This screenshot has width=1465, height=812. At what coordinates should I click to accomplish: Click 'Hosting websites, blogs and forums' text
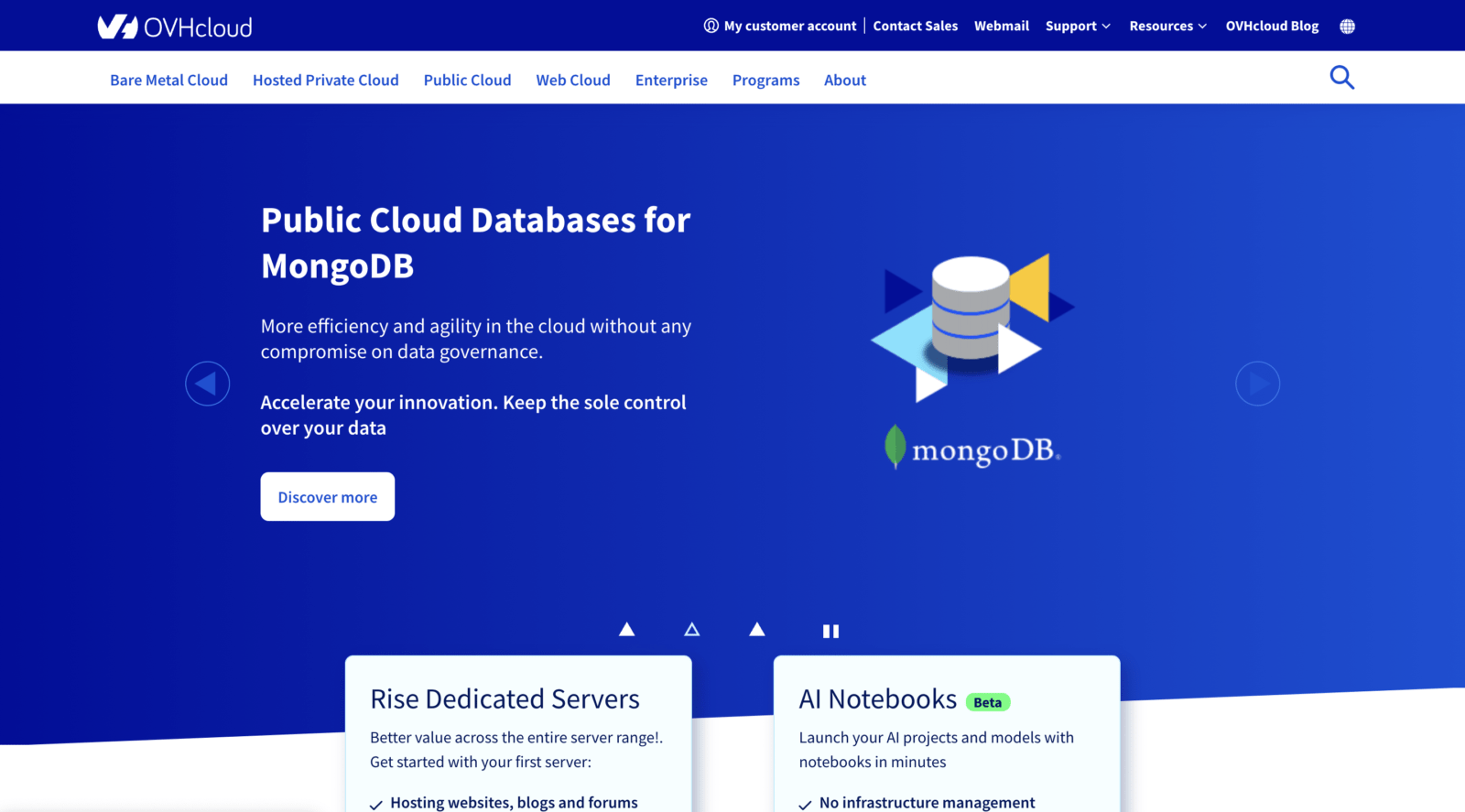click(x=514, y=803)
